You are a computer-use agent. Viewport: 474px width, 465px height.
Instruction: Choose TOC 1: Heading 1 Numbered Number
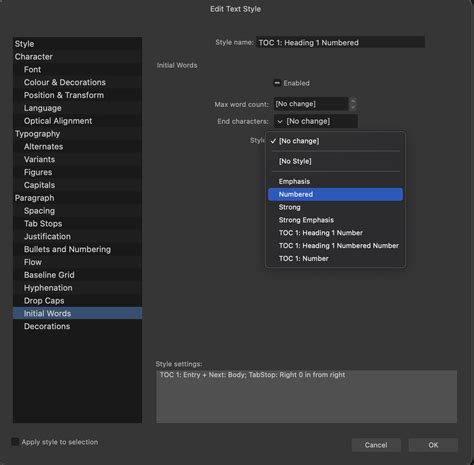[x=335, y=246]
